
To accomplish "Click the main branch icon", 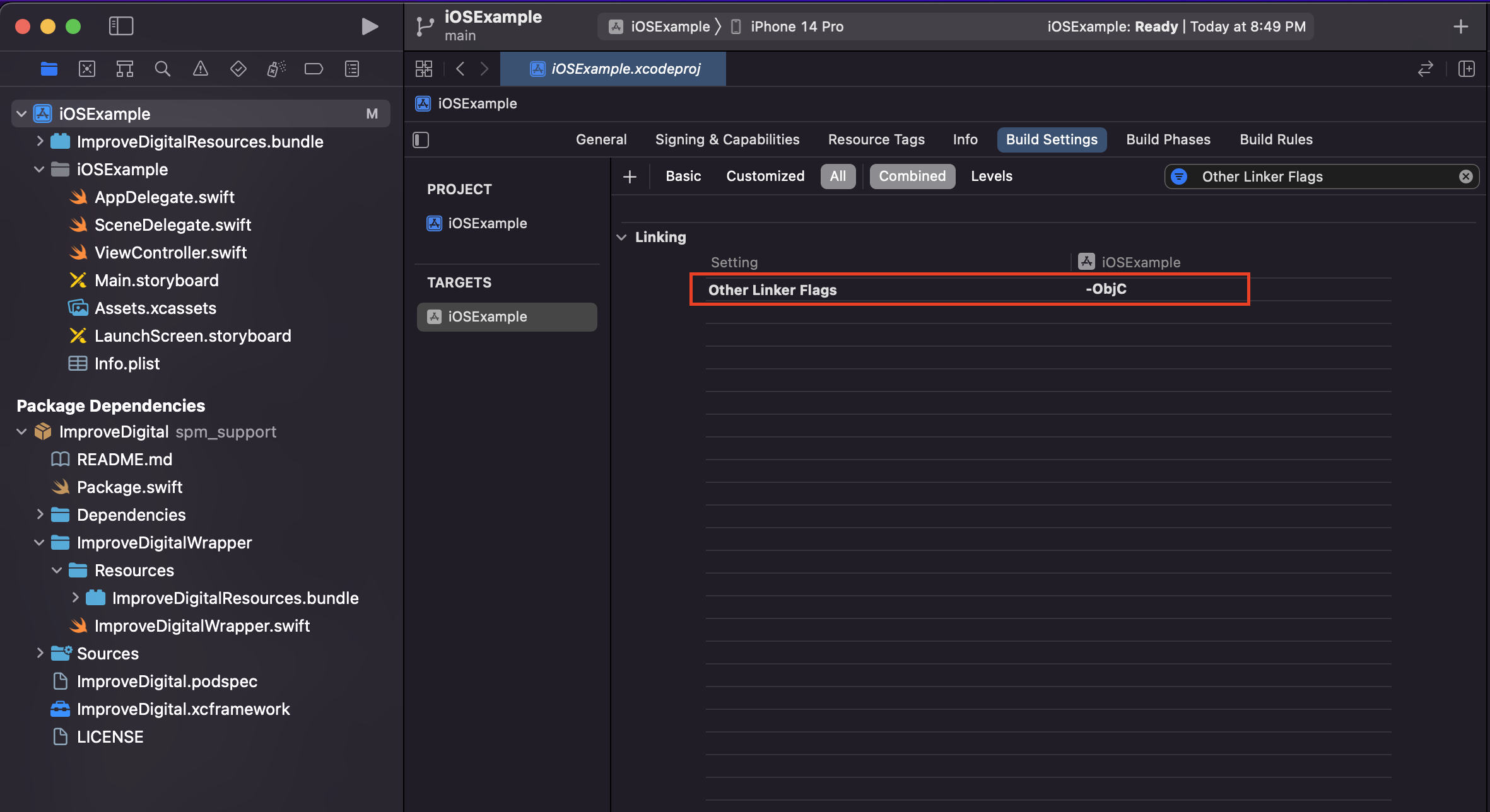I will (x=425, y=26).
